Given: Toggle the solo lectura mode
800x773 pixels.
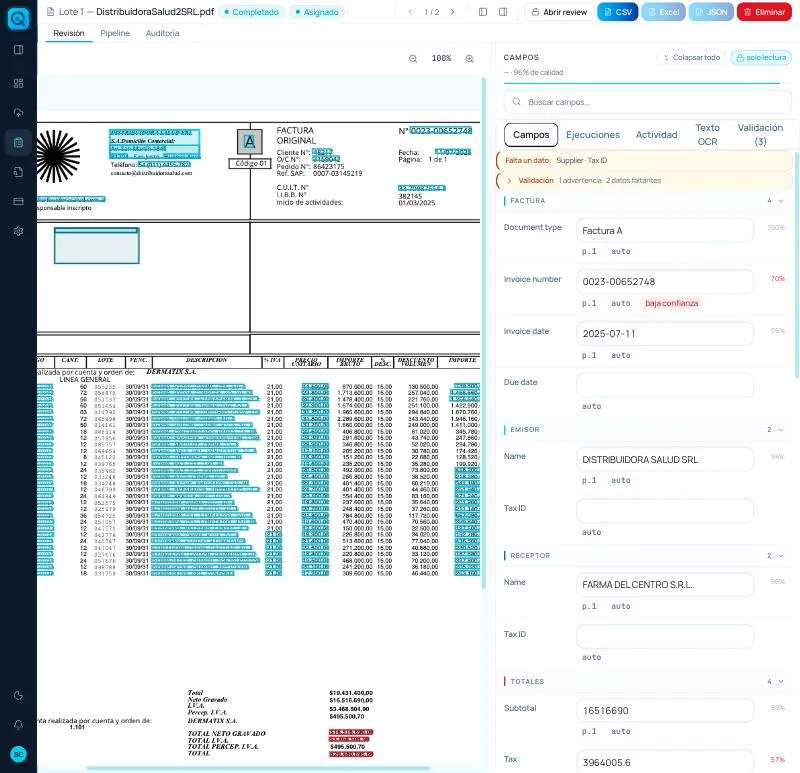Looking at the screenshot, I should tap(761, 58).
